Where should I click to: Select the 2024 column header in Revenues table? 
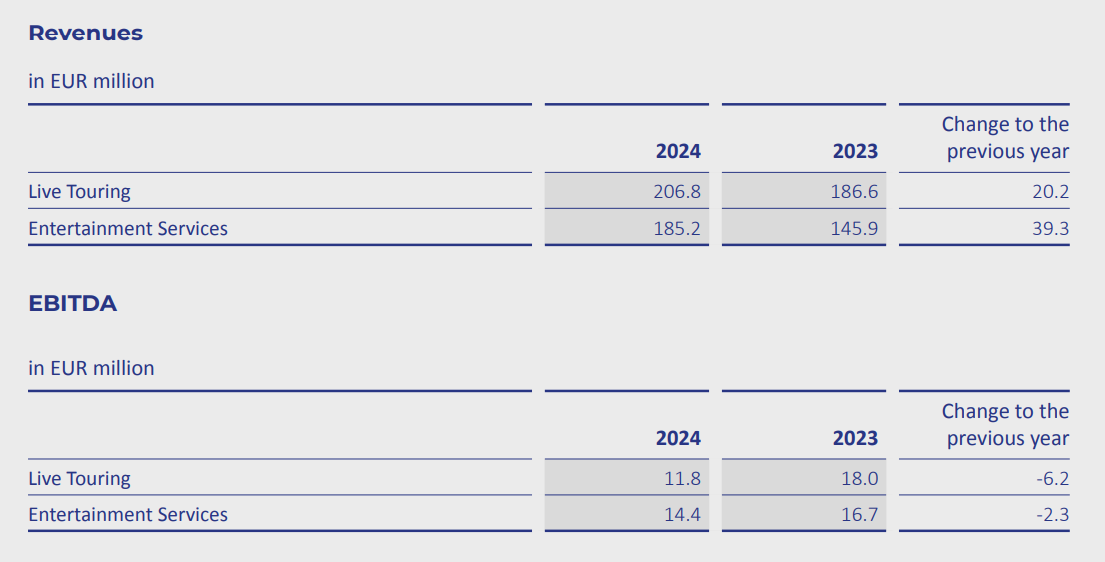(678, 151)
